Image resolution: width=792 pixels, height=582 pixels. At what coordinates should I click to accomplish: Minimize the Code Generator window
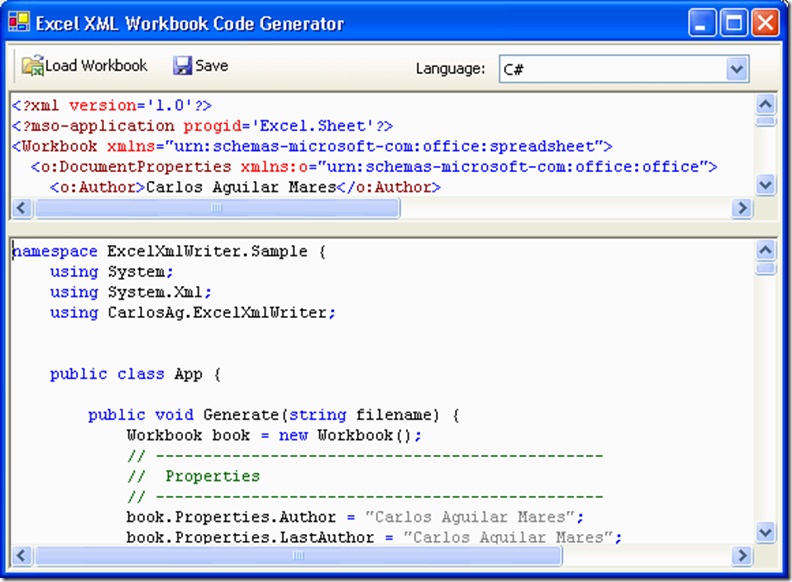point(702,23)
